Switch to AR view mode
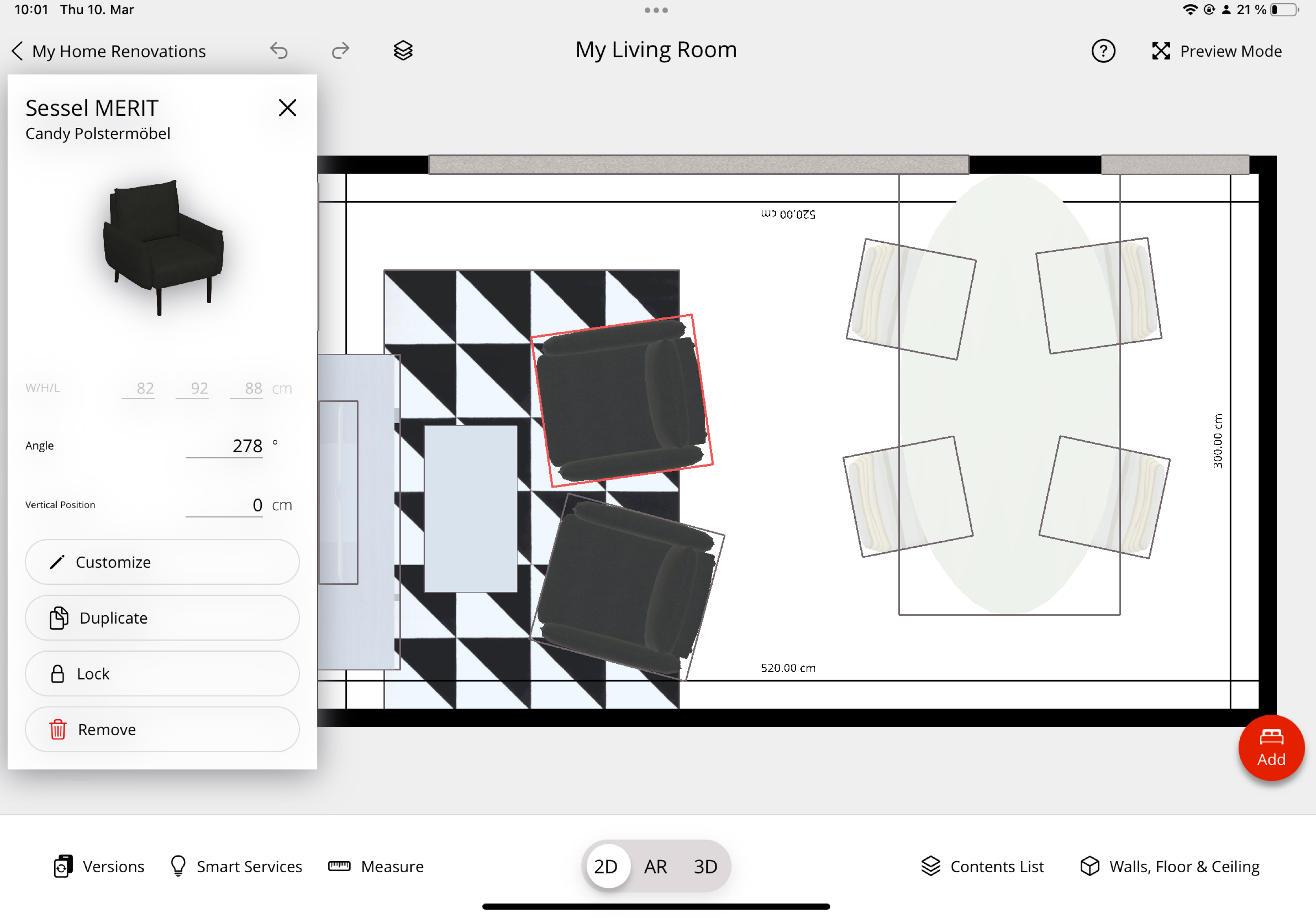The width and height of the screenshot is (1316, 918). pyautogui.click(x=655, y=866)
